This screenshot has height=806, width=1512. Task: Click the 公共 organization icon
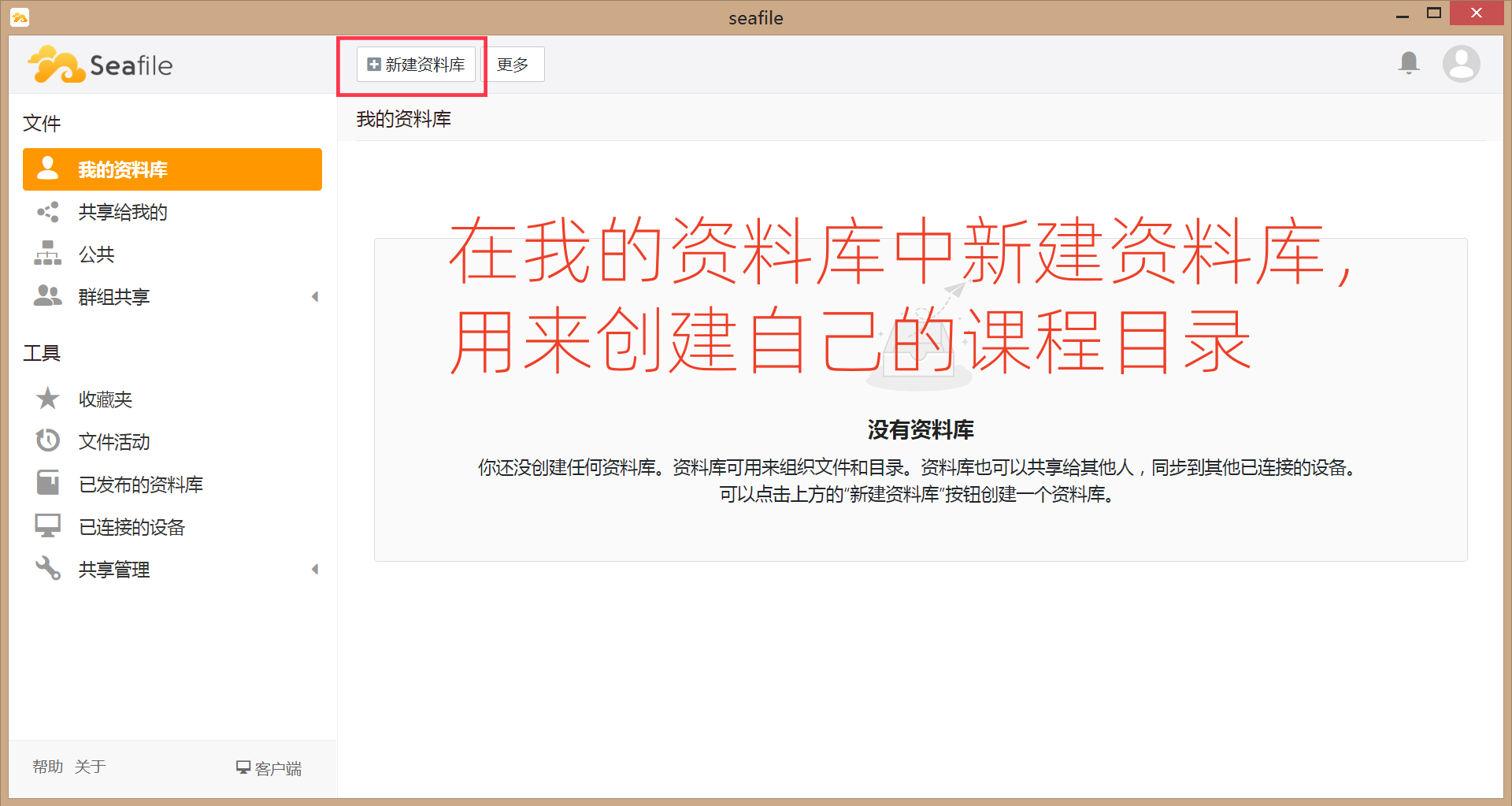47,254
